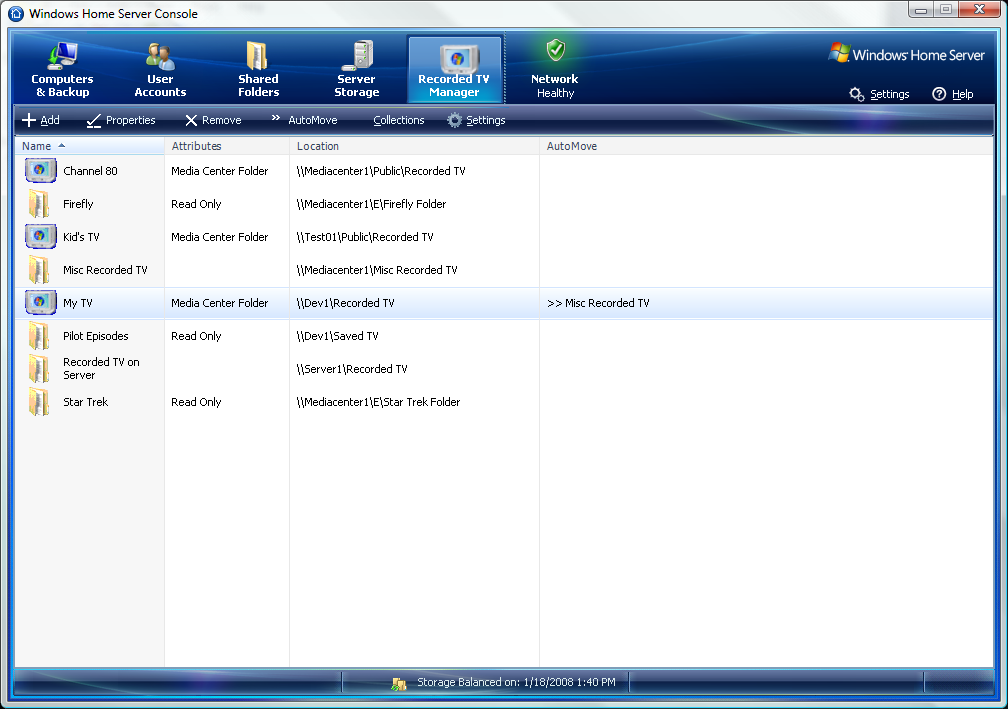This screenshot has height=709, width=1008.
Task: Click the plus icon next to Add
Action: pyautogui.click(x=29, y=120)
